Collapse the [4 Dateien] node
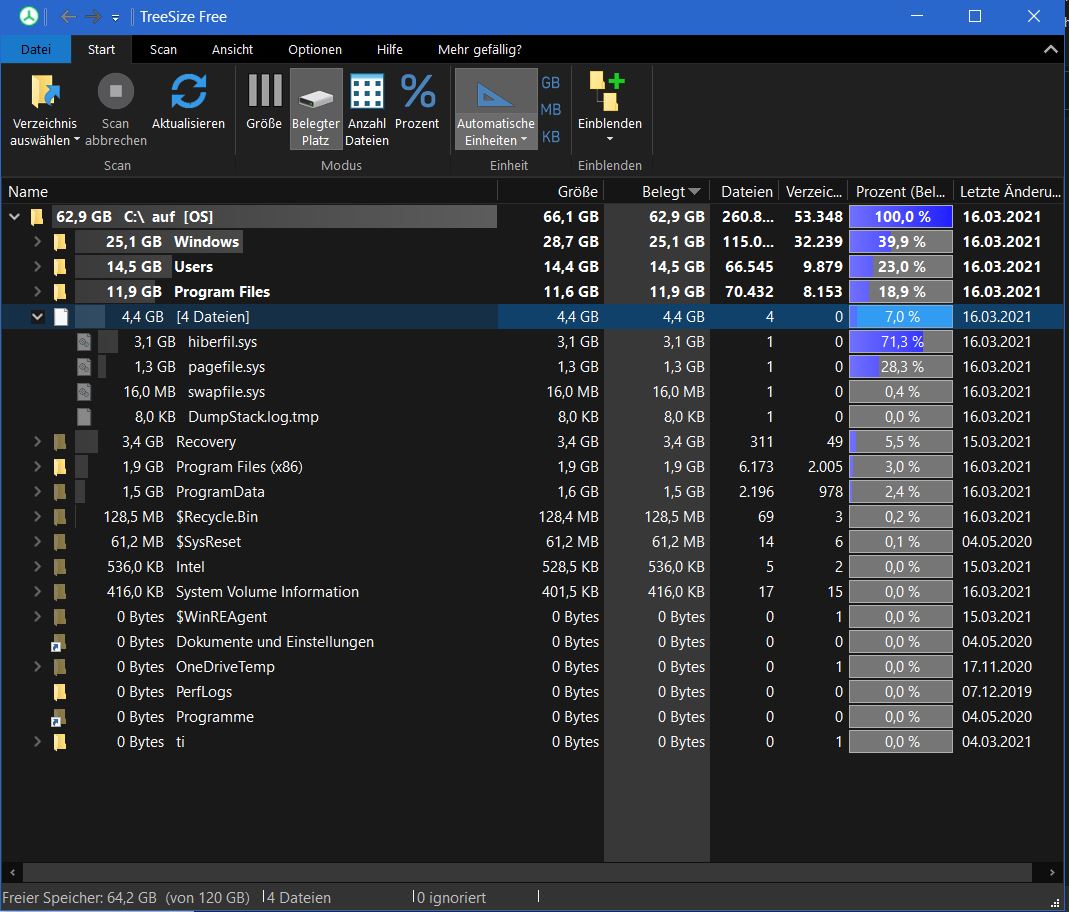Viewport: 1069px width, 912px height. pos(37,316)
